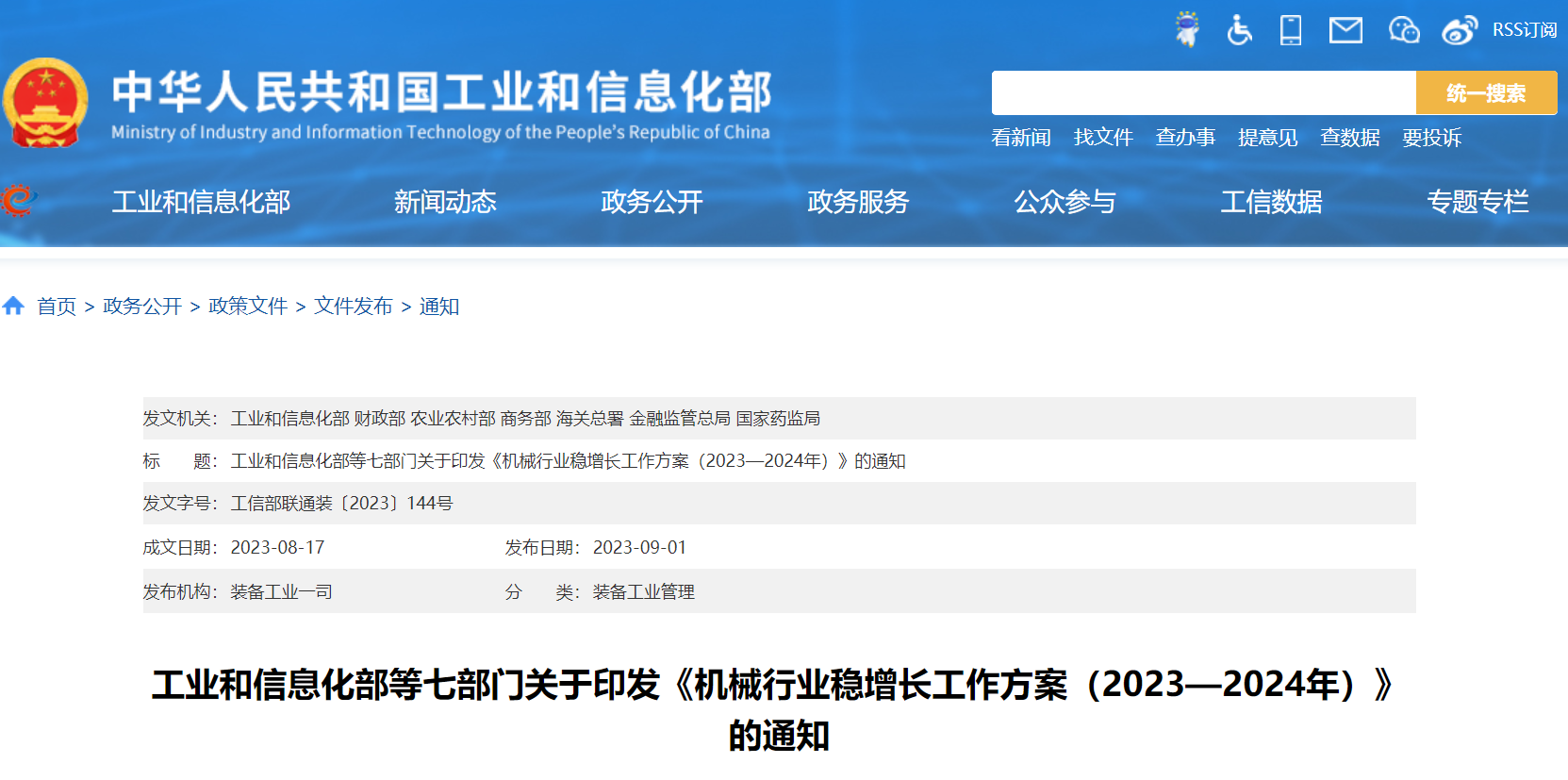The image size is (1568, 780).
Task: Click the national emblem logo
Action: click(x=45, y=104)
